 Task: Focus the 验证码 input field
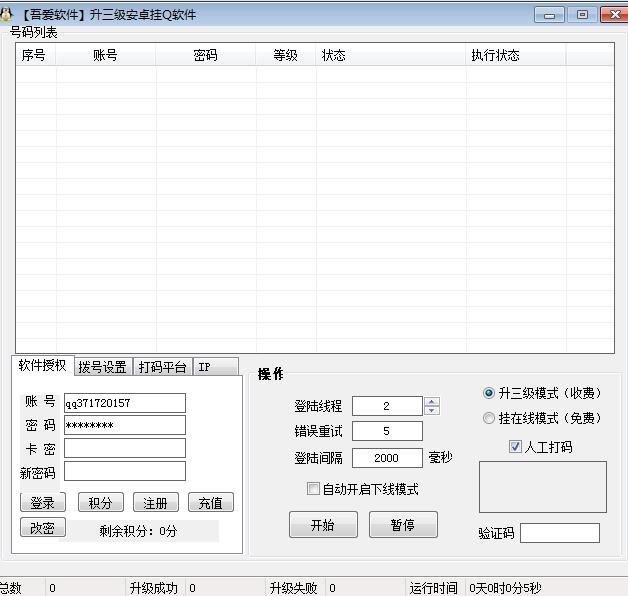click(x=560, y=533)
